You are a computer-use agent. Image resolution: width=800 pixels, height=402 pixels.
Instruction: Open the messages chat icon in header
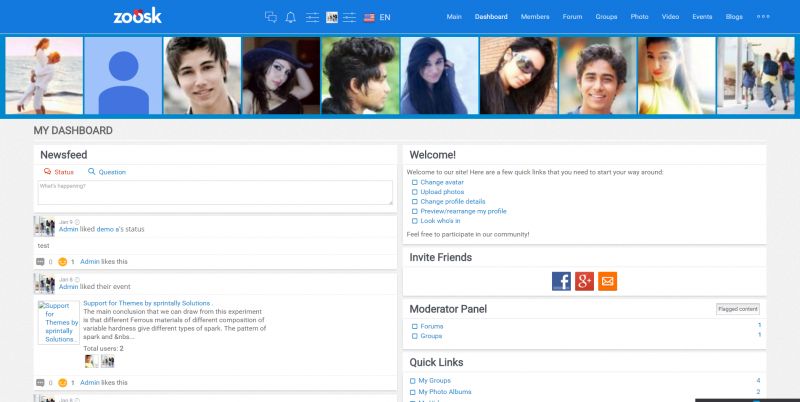click(x=270, y=17)
